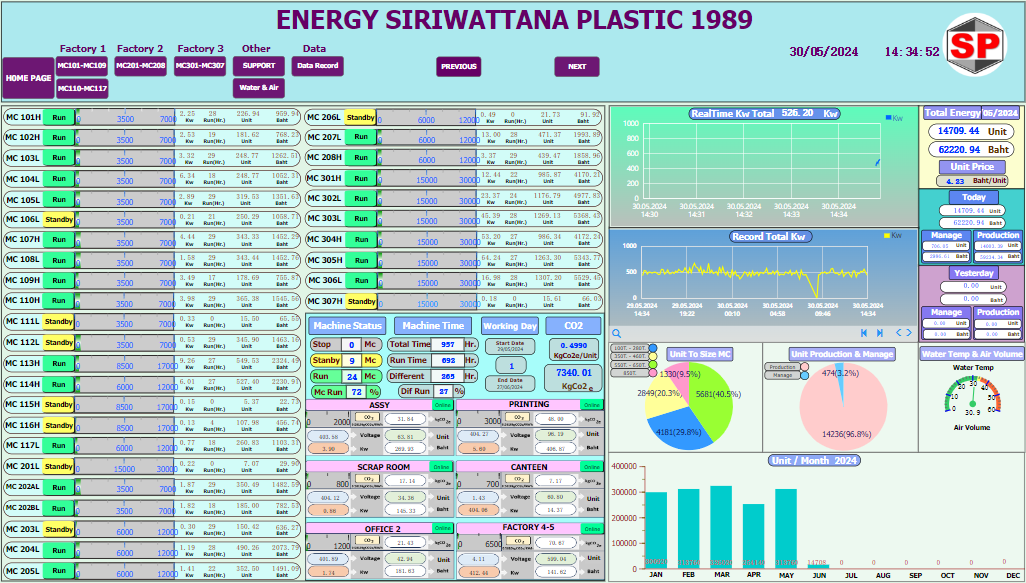Open the Data Record page
This screenshot has height=583, width=1026.
317,66
